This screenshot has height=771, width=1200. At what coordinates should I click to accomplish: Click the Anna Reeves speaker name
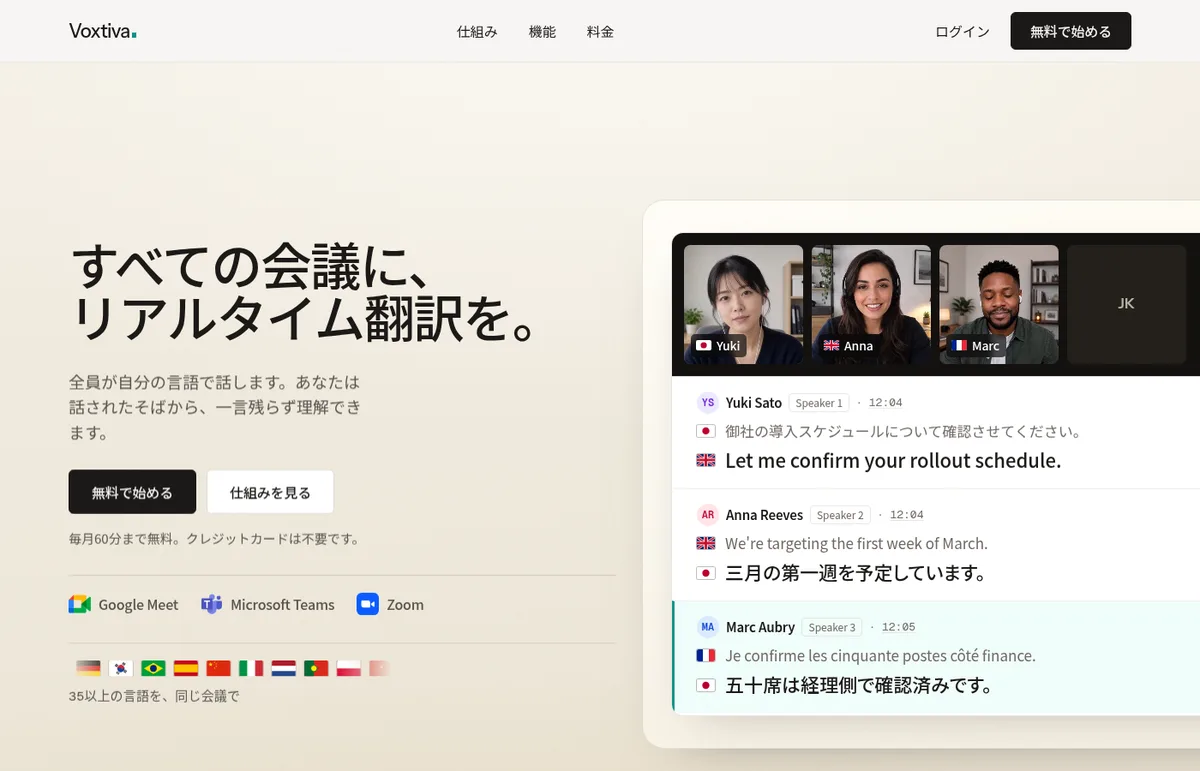(764, 515)
